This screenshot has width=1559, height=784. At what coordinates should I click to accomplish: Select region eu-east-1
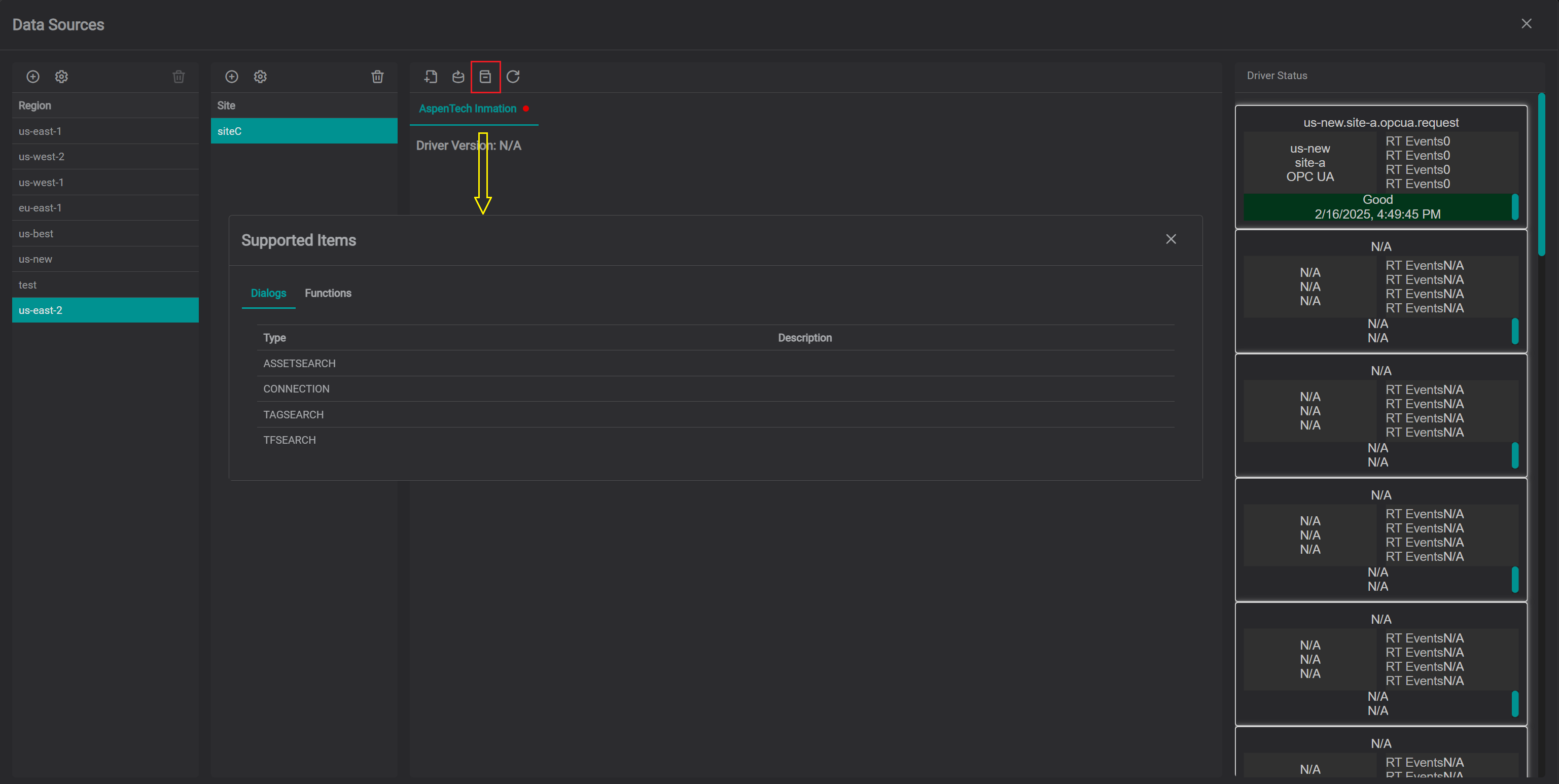coord(105,208)
